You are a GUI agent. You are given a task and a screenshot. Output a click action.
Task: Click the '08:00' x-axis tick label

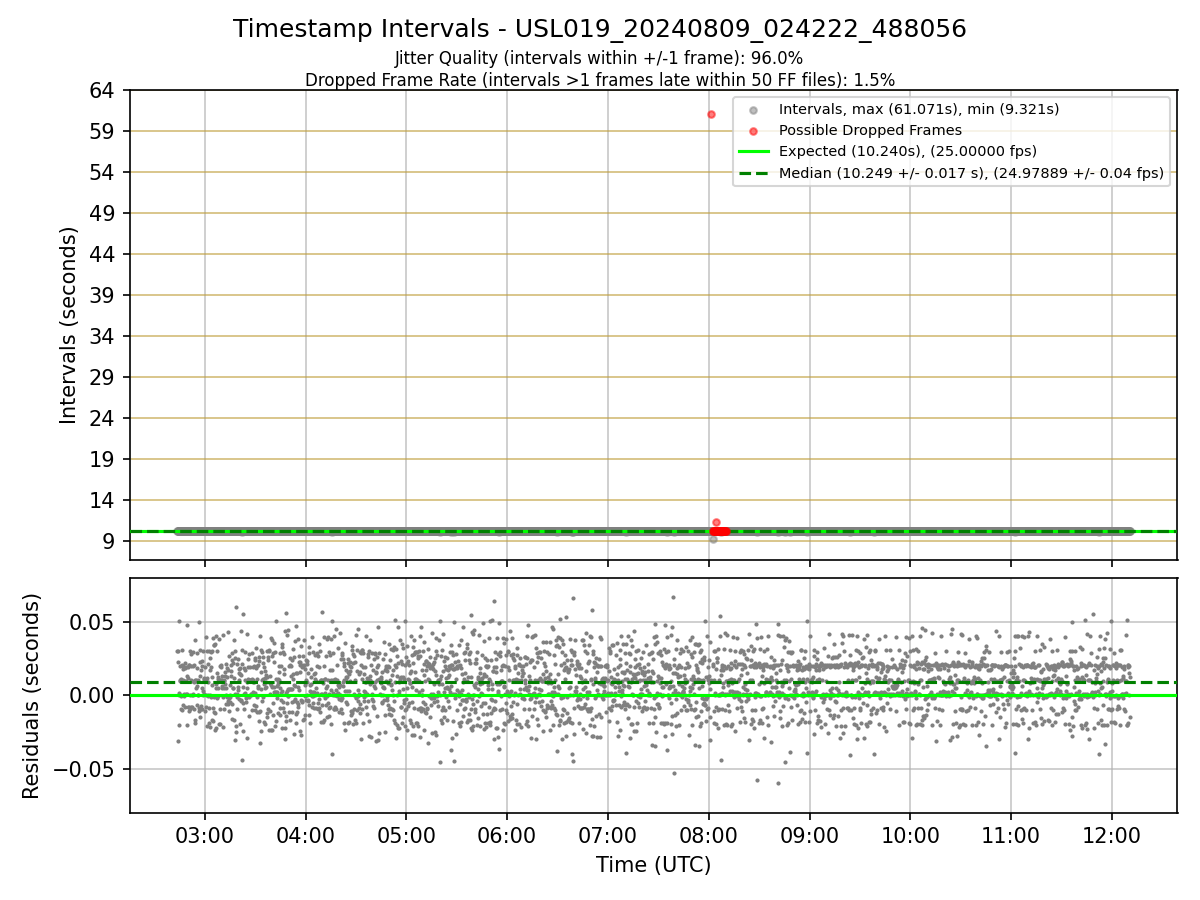point(709,834)
